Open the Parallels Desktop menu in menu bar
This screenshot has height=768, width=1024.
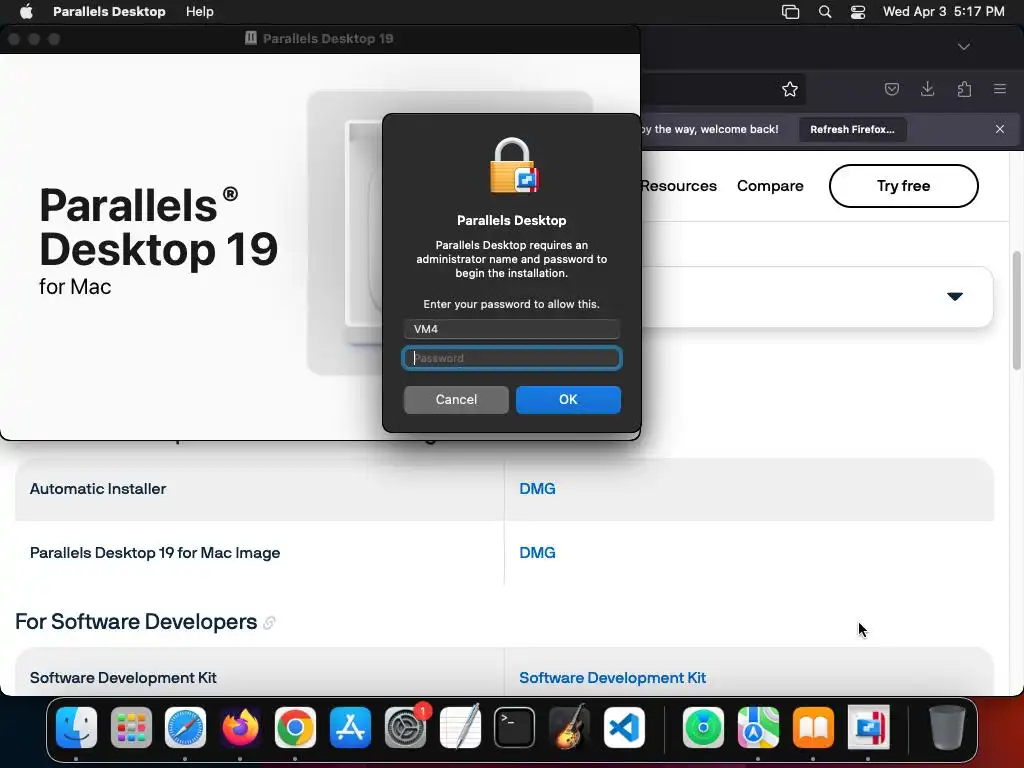(109, 11)
